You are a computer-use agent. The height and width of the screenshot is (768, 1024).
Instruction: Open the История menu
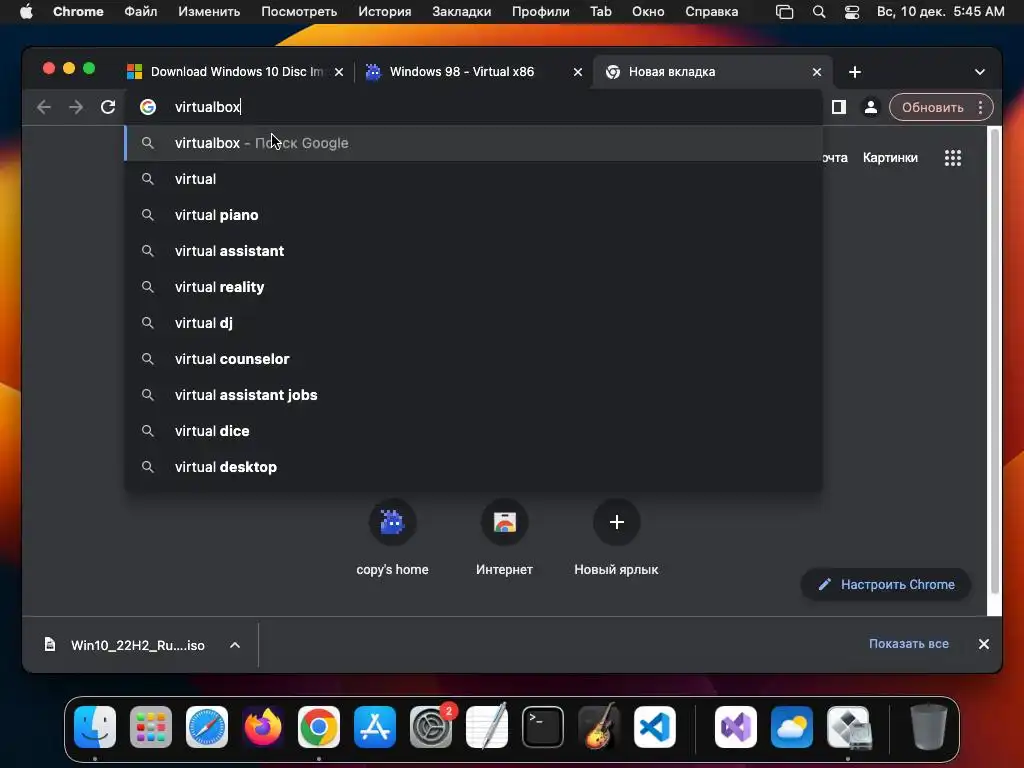(x=385, y=12)
